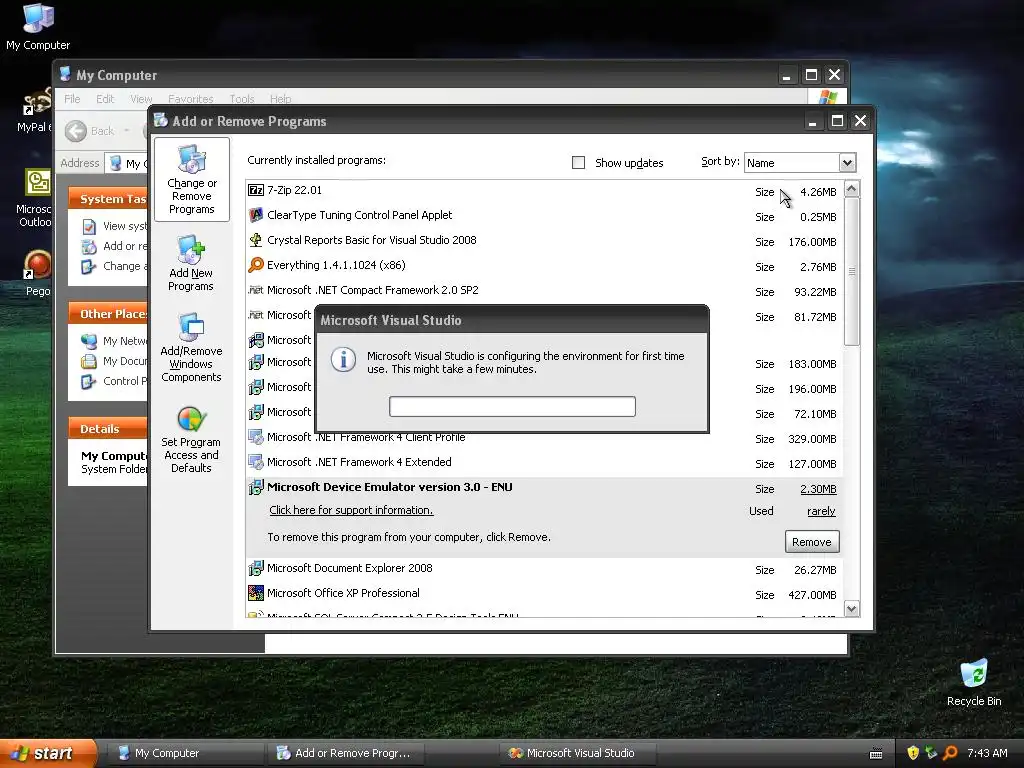Select the 'Microsoft .NET Framework 4 Extended' entry
This screenshot has height=768, width=1024.
[x=359, y=462]
